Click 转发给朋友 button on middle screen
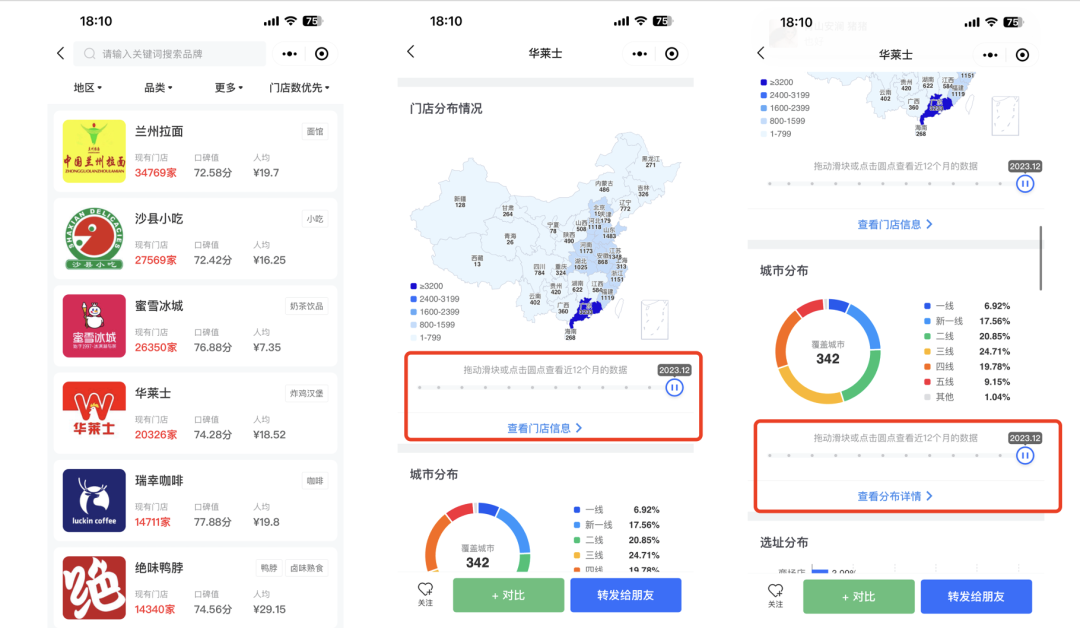The image size is (1080, 628). [625, 595]
